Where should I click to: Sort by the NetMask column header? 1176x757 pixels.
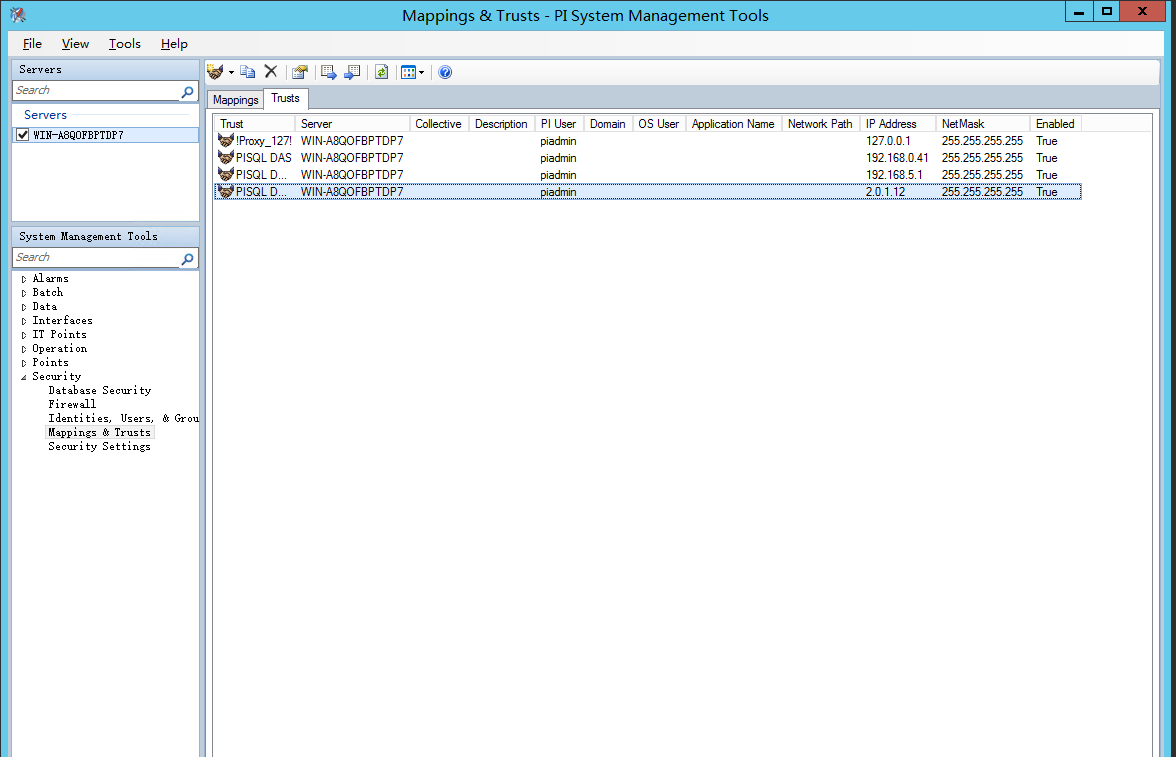pos(982,124)
